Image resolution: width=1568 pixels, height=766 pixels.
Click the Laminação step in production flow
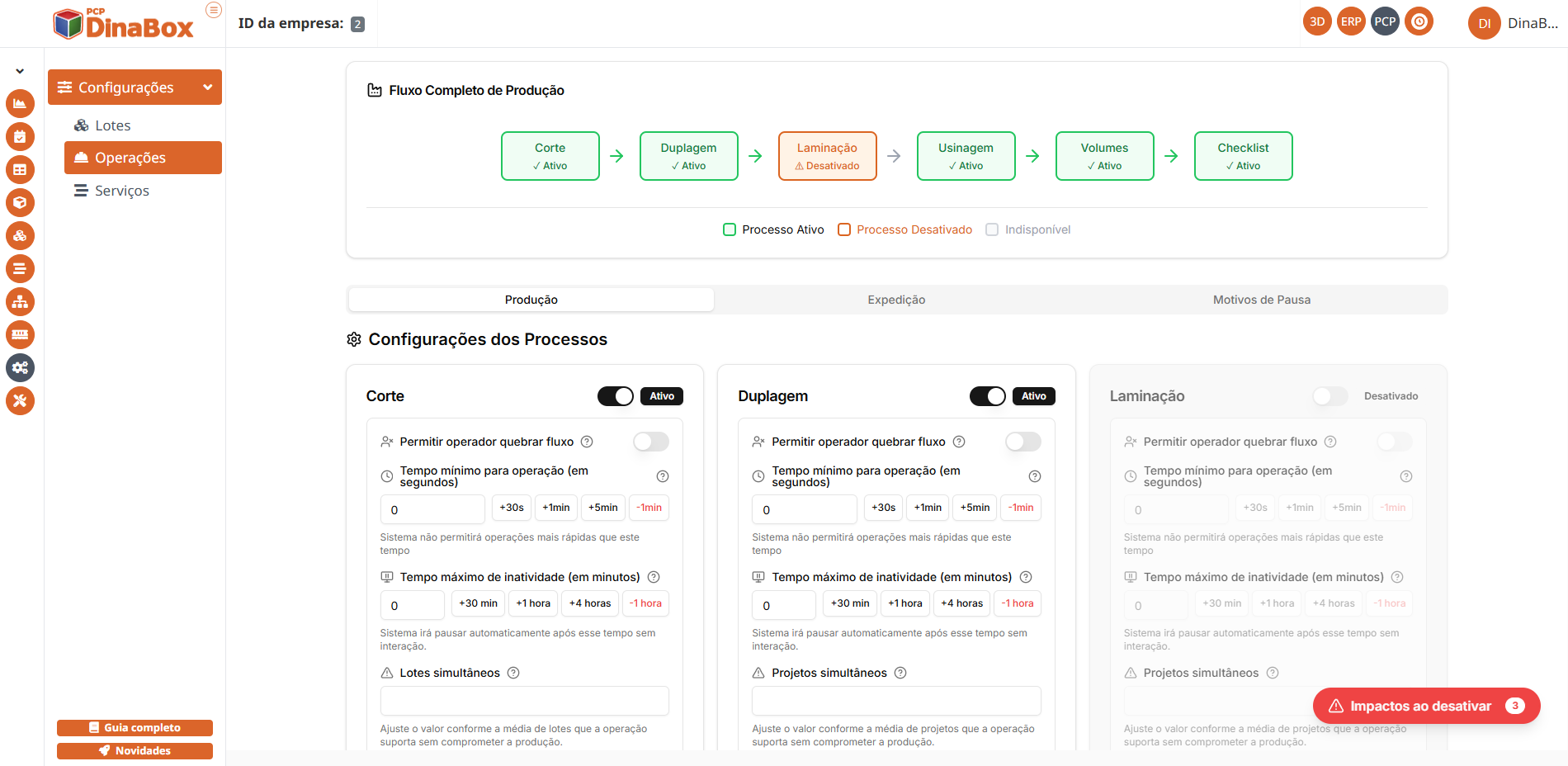point(827,156)
